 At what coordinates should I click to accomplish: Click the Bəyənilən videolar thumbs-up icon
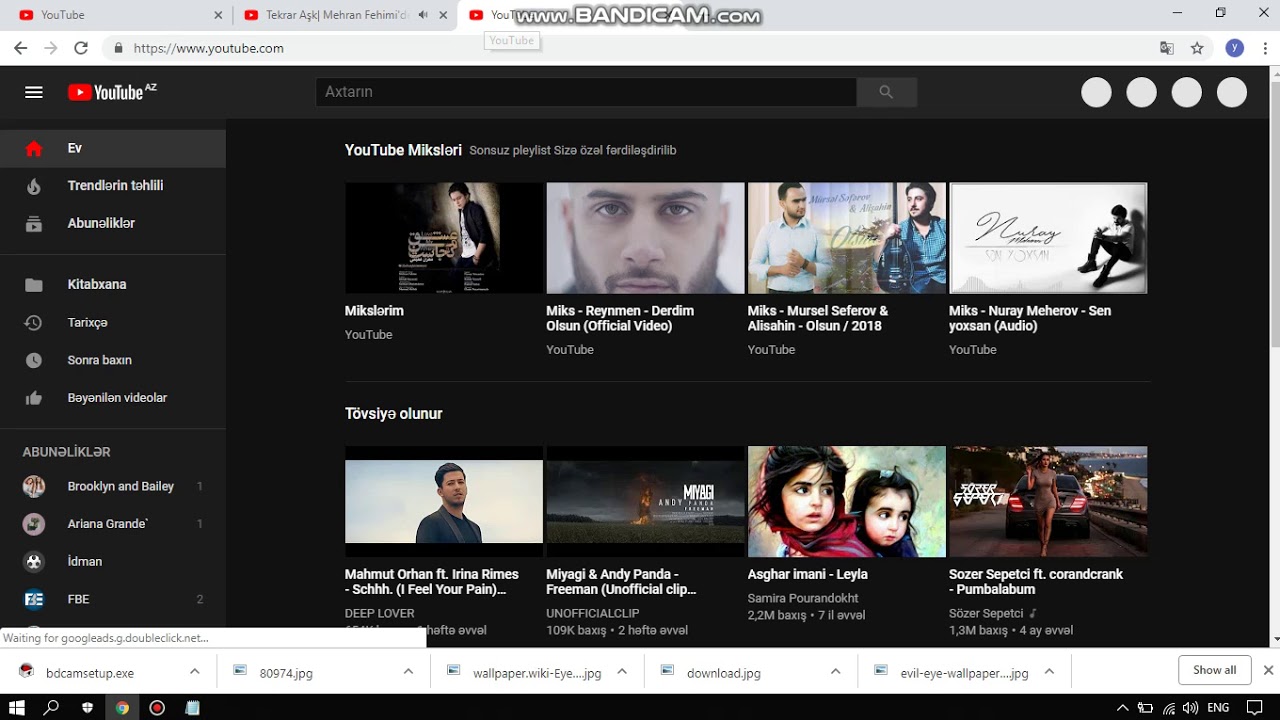point(34,398)
